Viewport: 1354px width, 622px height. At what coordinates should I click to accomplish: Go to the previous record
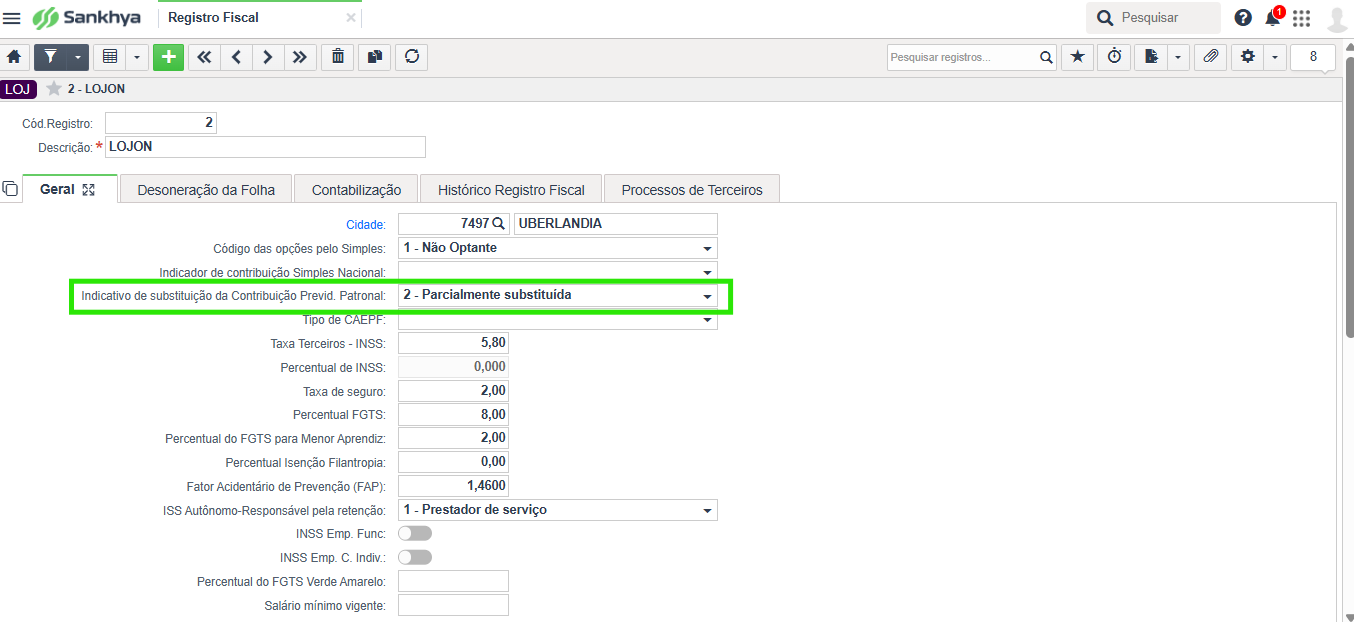tap(236, 57)
